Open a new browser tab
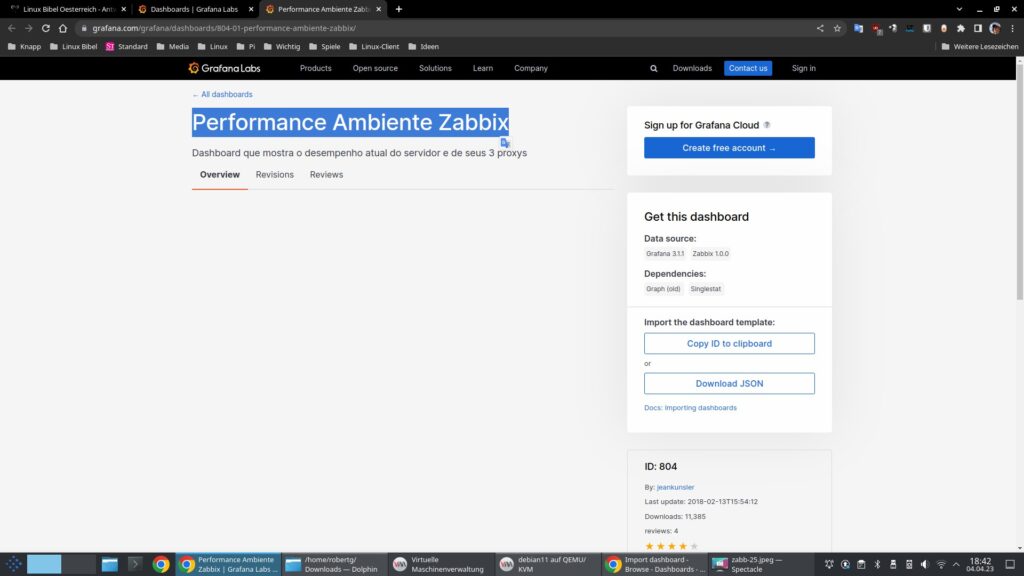The width and height of the screenshot is (1024, 576). (398, 9)
